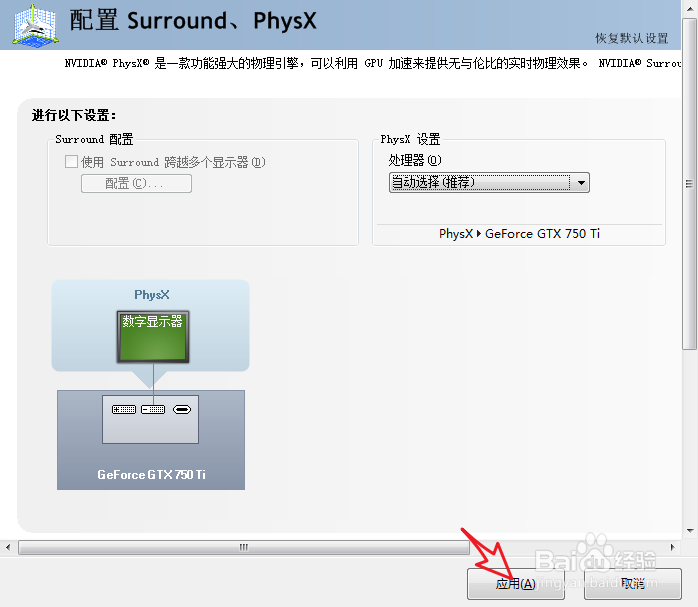Viewport: 698px width, 607px height.
Task: Click the 应用(A) apply button
Action: pyautogui.click(x=515, y=584)
